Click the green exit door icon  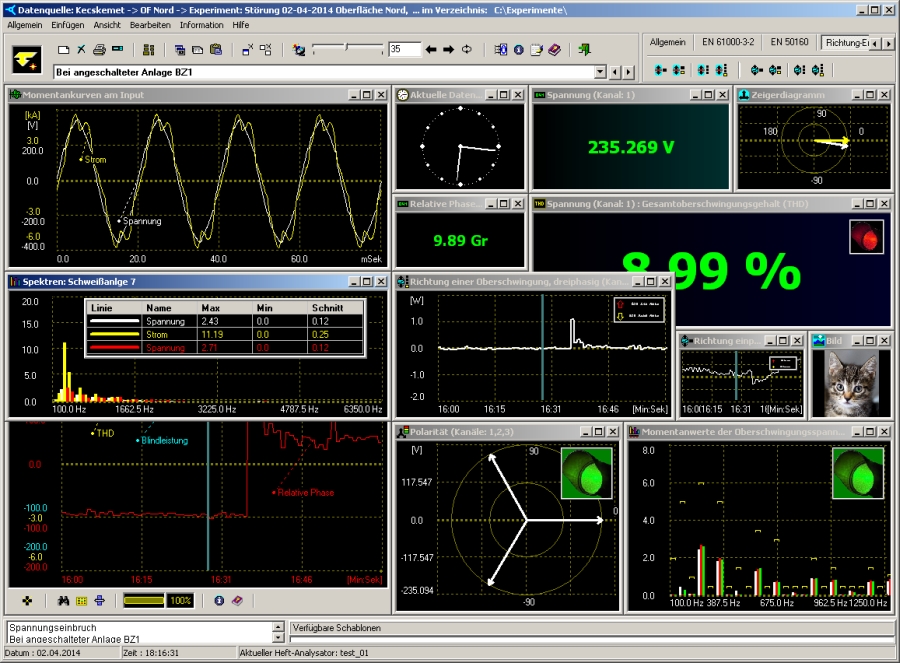pos(585,49)
